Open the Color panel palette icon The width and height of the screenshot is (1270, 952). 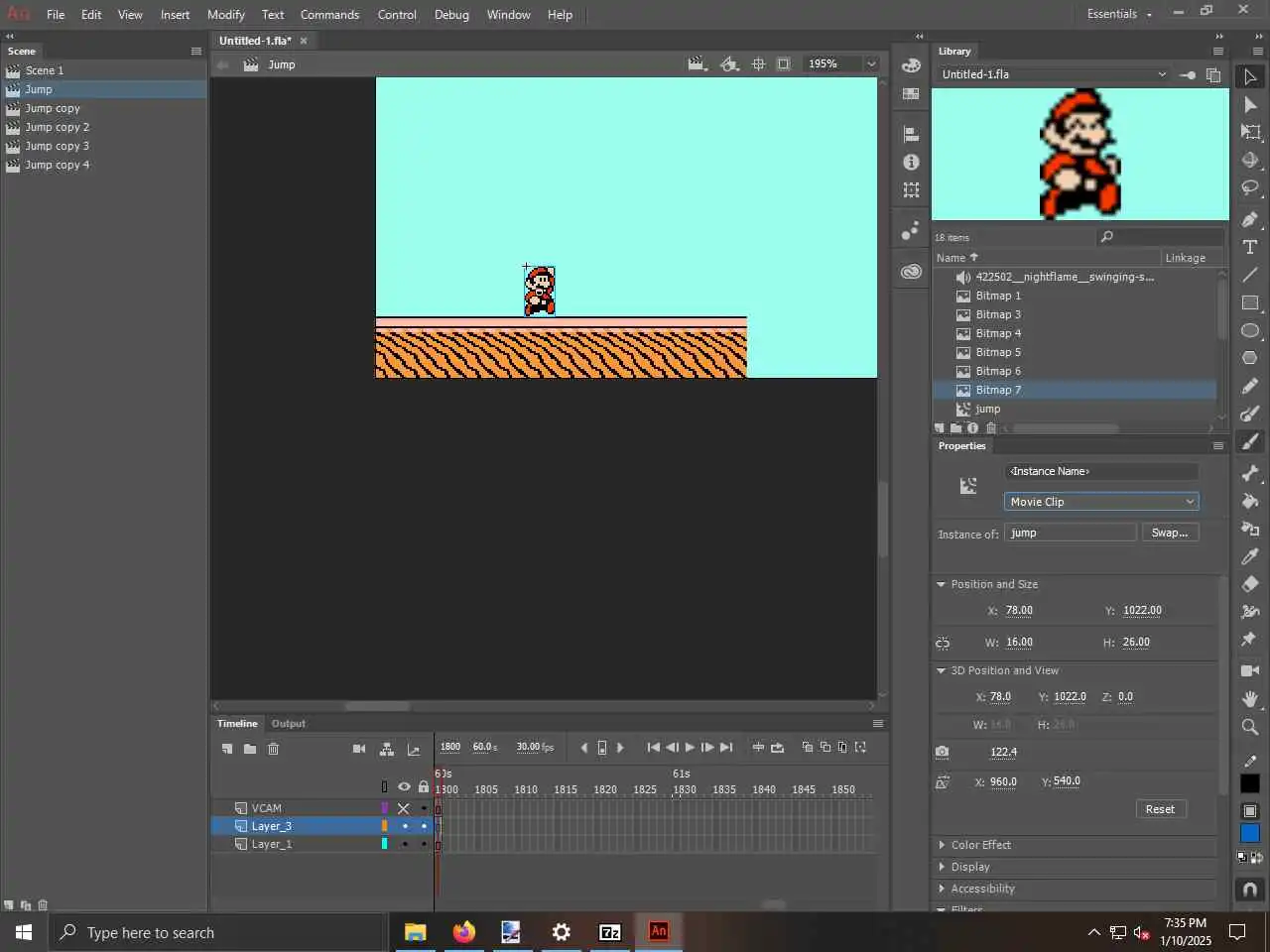(x=911, y=65)
